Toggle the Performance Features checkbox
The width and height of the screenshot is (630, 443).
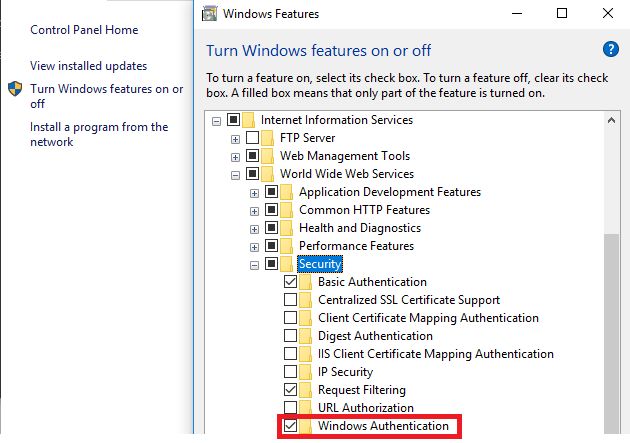tap(272, 245)
